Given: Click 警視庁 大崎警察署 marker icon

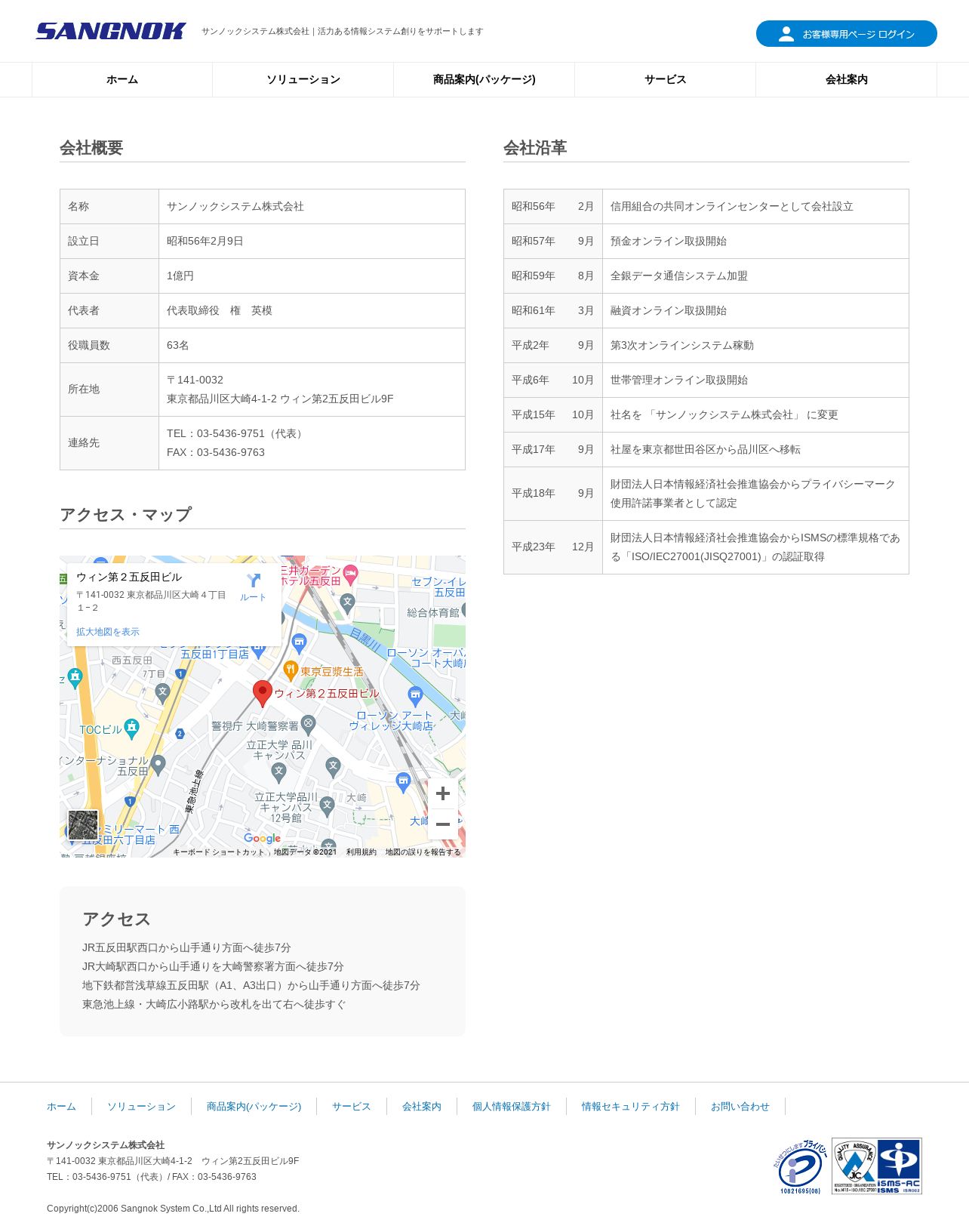Looking at the screenshot, I should coord(309,725).
